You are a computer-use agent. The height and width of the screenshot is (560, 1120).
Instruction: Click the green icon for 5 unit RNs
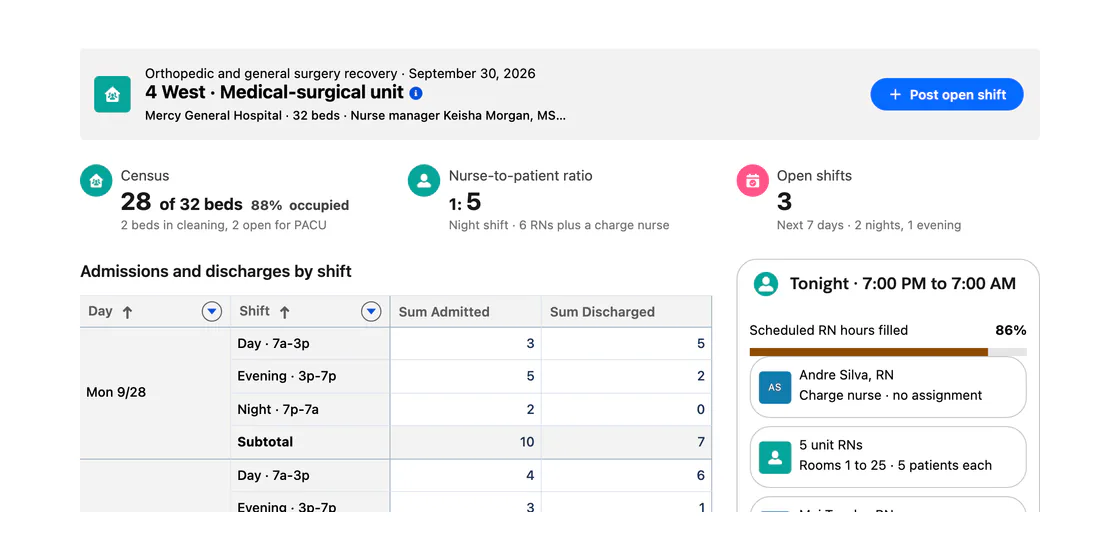pyautogui.click(x=775, y=457)
